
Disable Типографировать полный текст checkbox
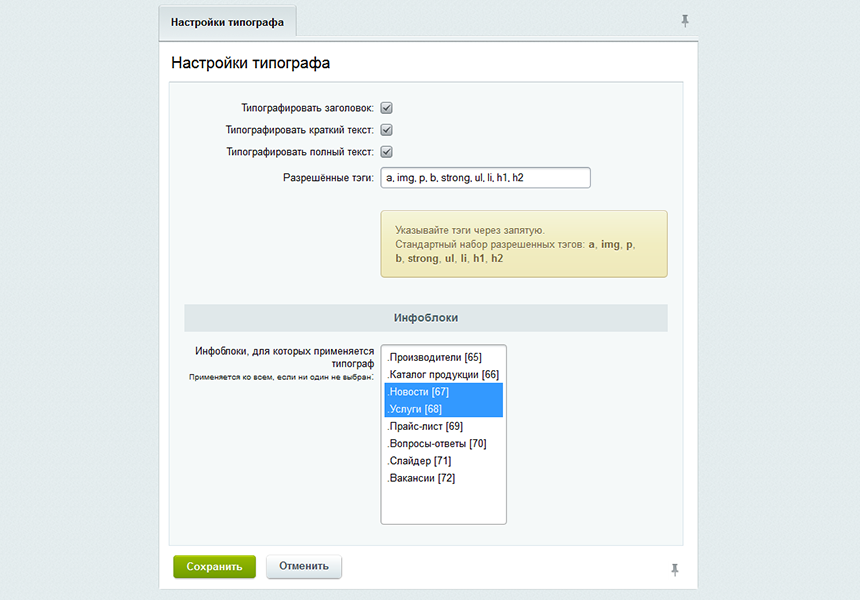(386, 152)
